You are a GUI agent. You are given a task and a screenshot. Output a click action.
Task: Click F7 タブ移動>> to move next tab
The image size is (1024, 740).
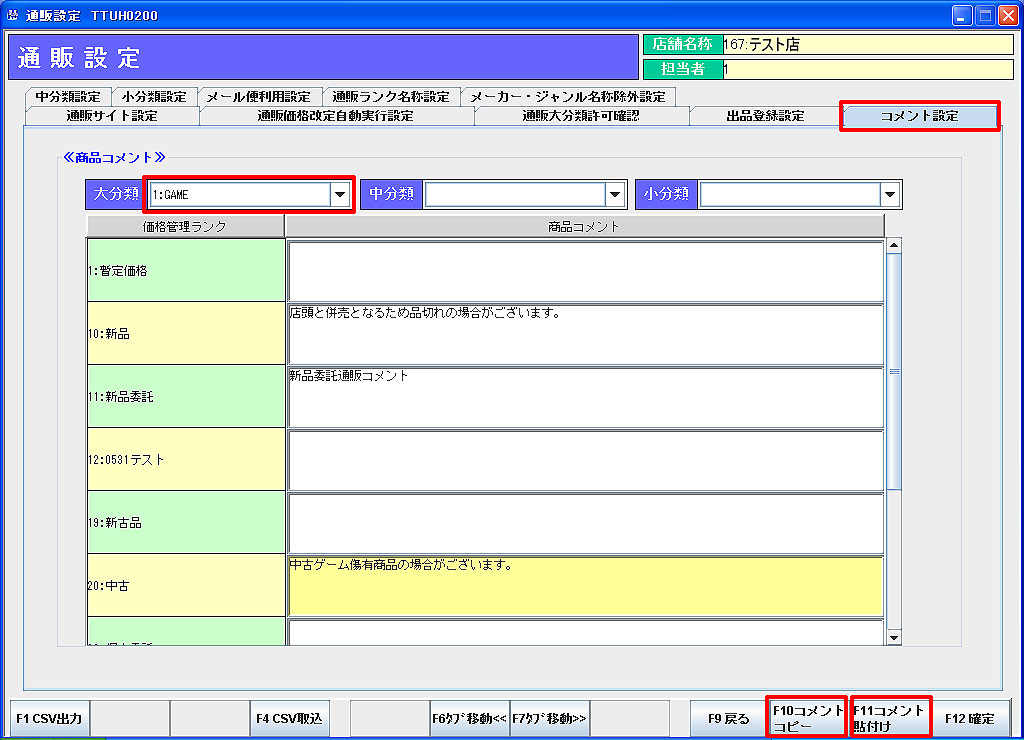tap(550, 718)
